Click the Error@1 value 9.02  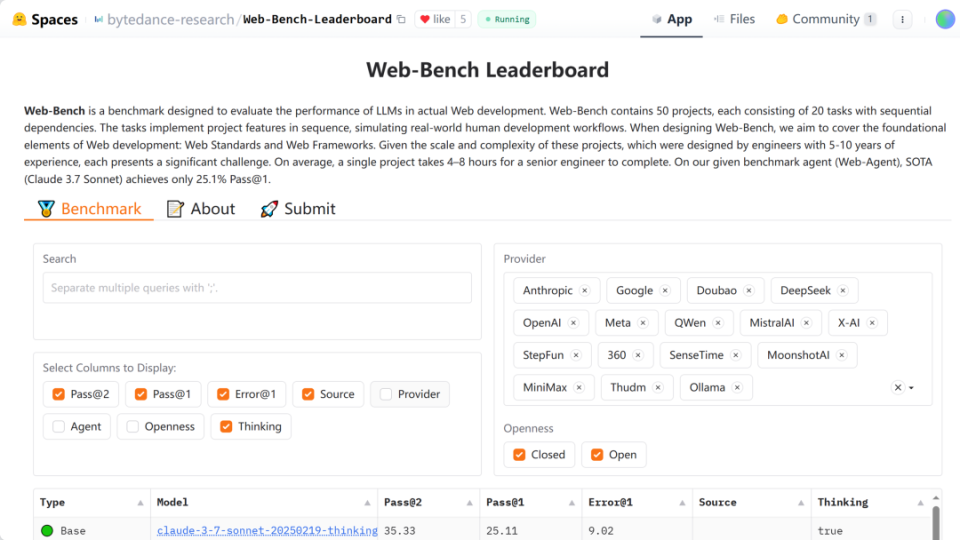601,531
